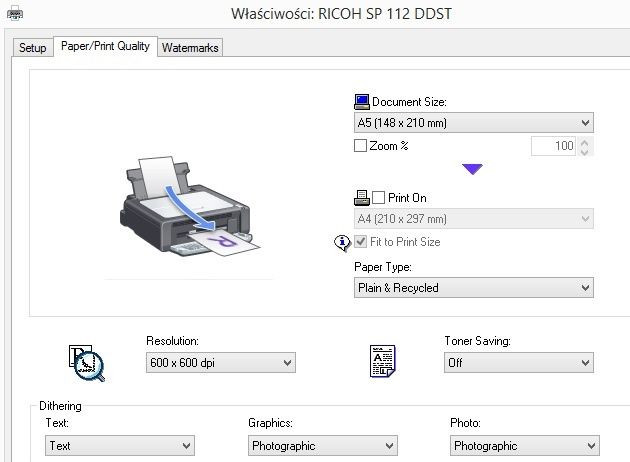The height and width of the screenshot is (462, 630).
Task: Click the Dithering group heading
Action: (x=60, y=406)
